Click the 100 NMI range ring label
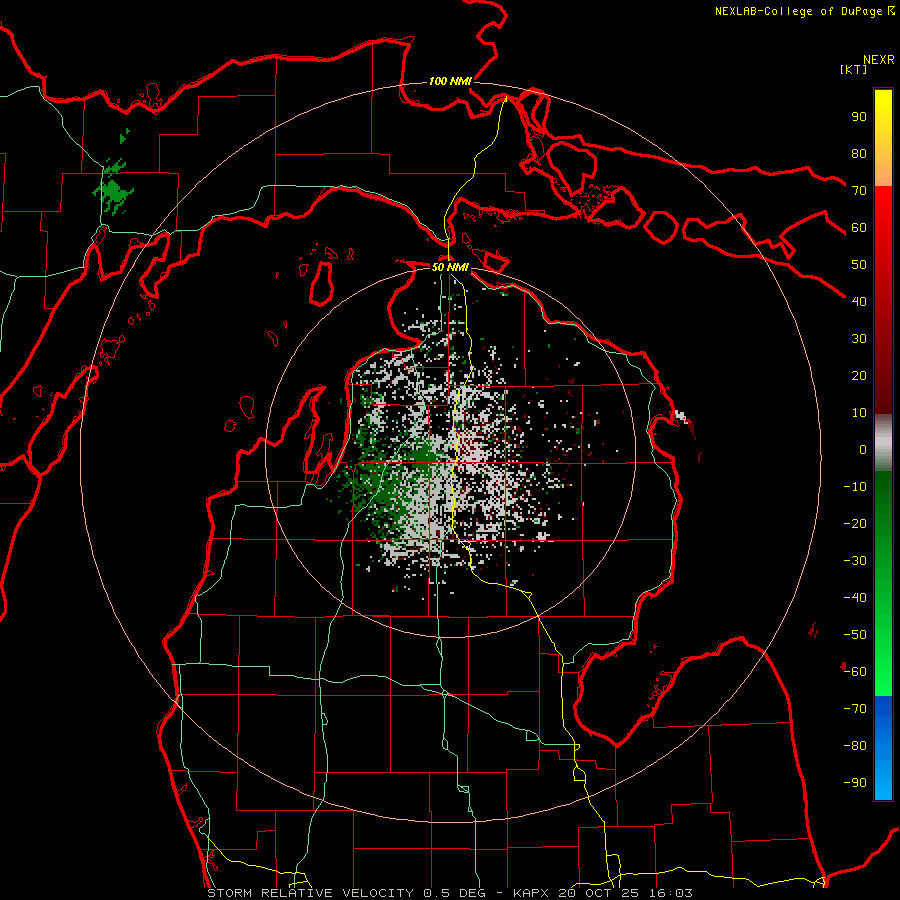 (x=450, y=81)
